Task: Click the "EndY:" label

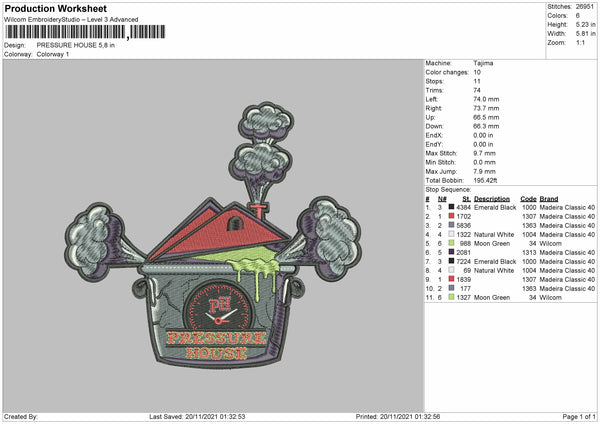Action: [x=434, y=144]
